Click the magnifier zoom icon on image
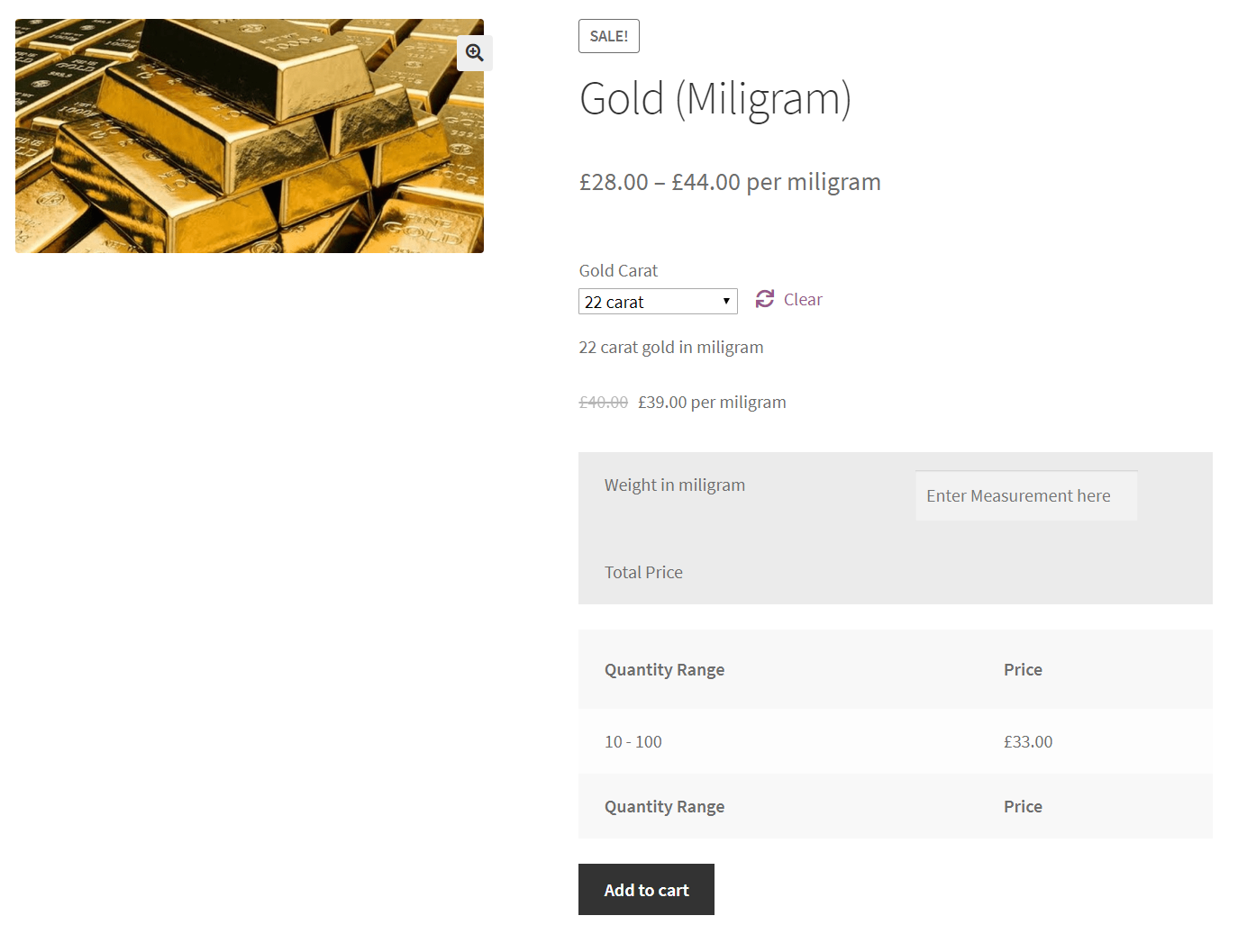The image size is (1238, 952). pyautogui.click(x=475, y=53)
